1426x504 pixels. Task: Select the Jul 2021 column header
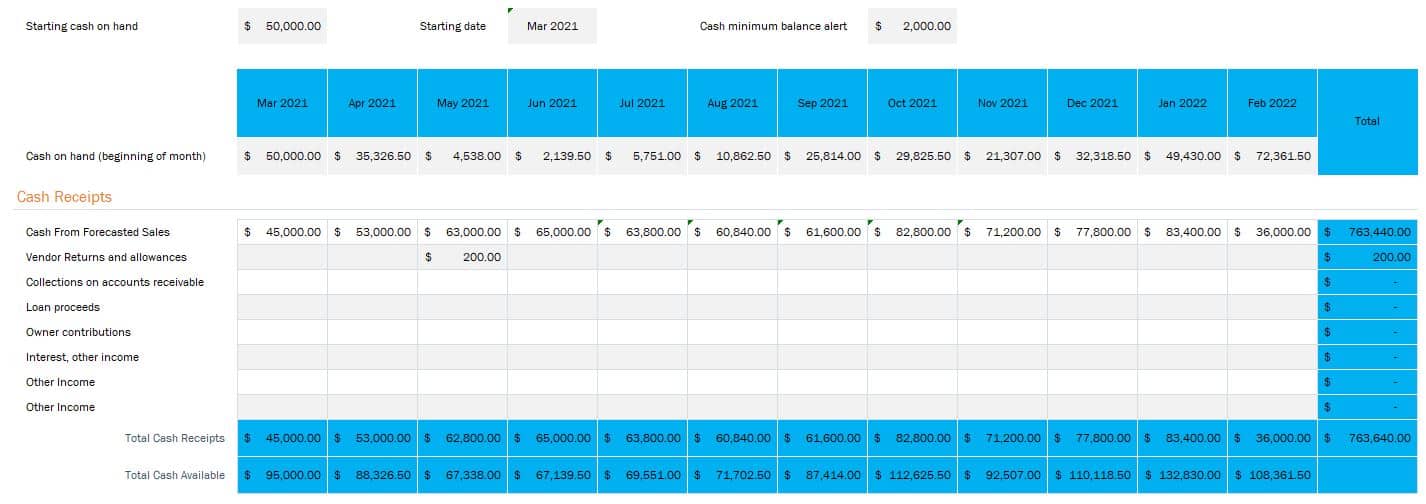pos(642,103)
